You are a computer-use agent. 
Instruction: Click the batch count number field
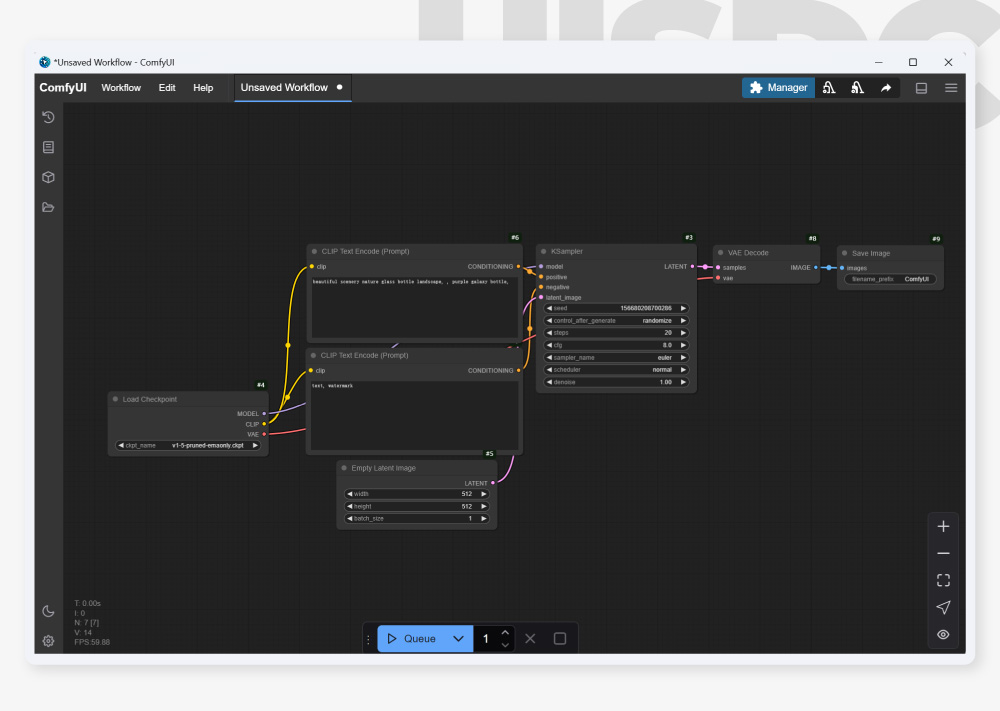tap(487, 638)
